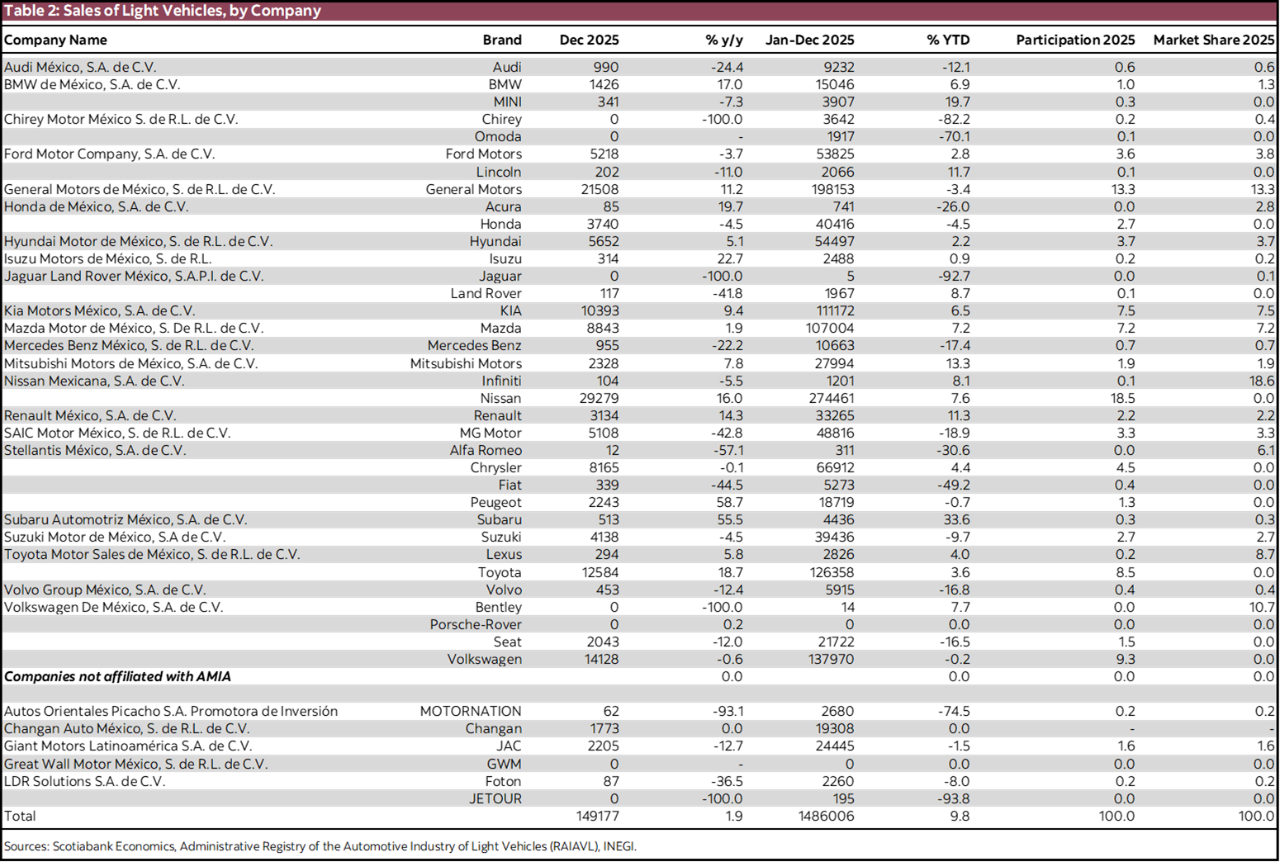1280x862 pixels.
Task: Select the Alfa Romeo brand cell
Action: (x=485, y=450)
